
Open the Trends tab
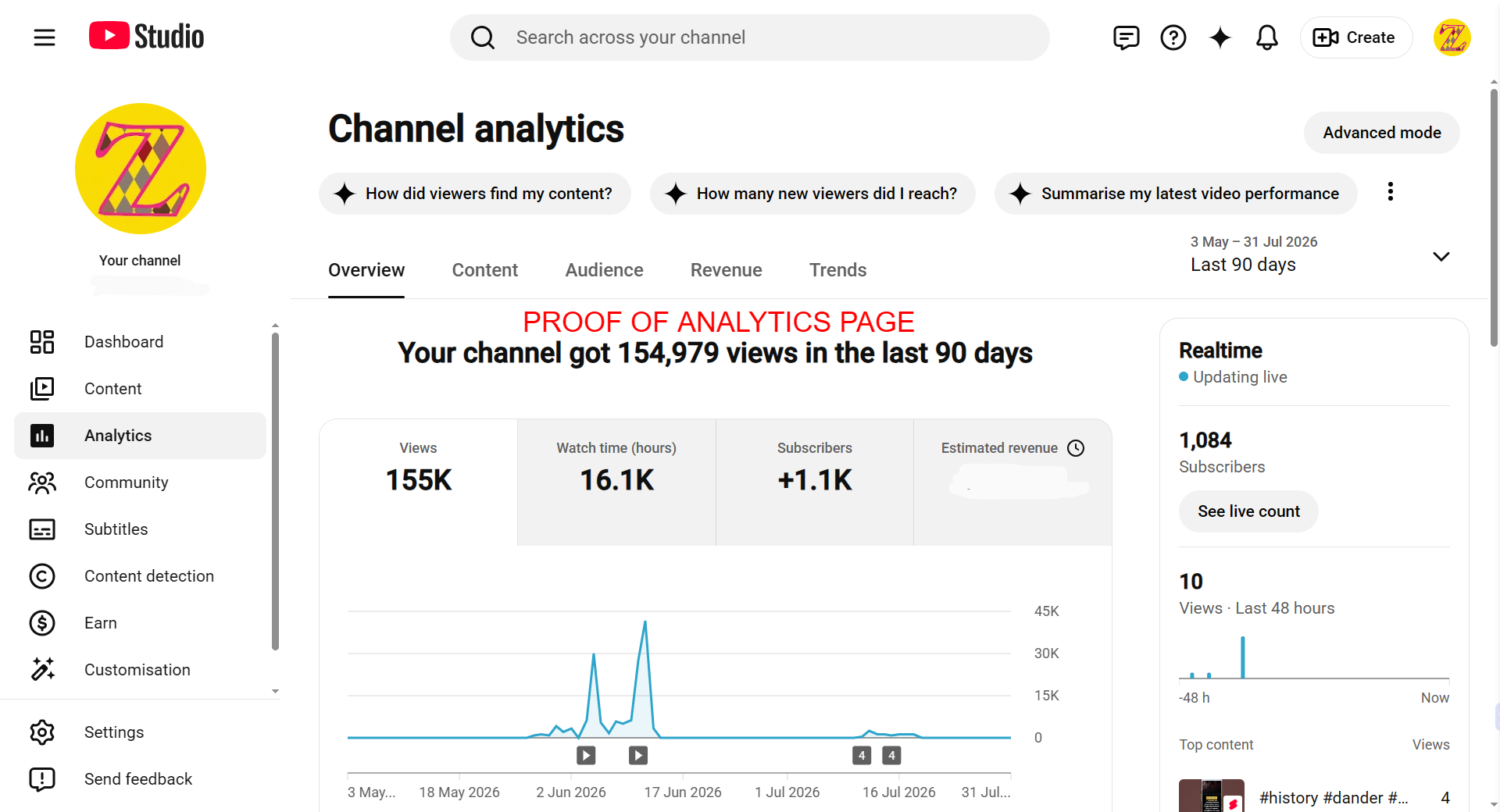coord(838,270)
